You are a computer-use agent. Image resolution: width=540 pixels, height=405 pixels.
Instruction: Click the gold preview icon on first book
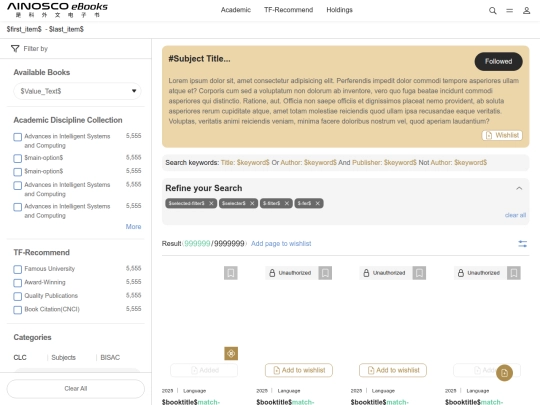(231, 353)
